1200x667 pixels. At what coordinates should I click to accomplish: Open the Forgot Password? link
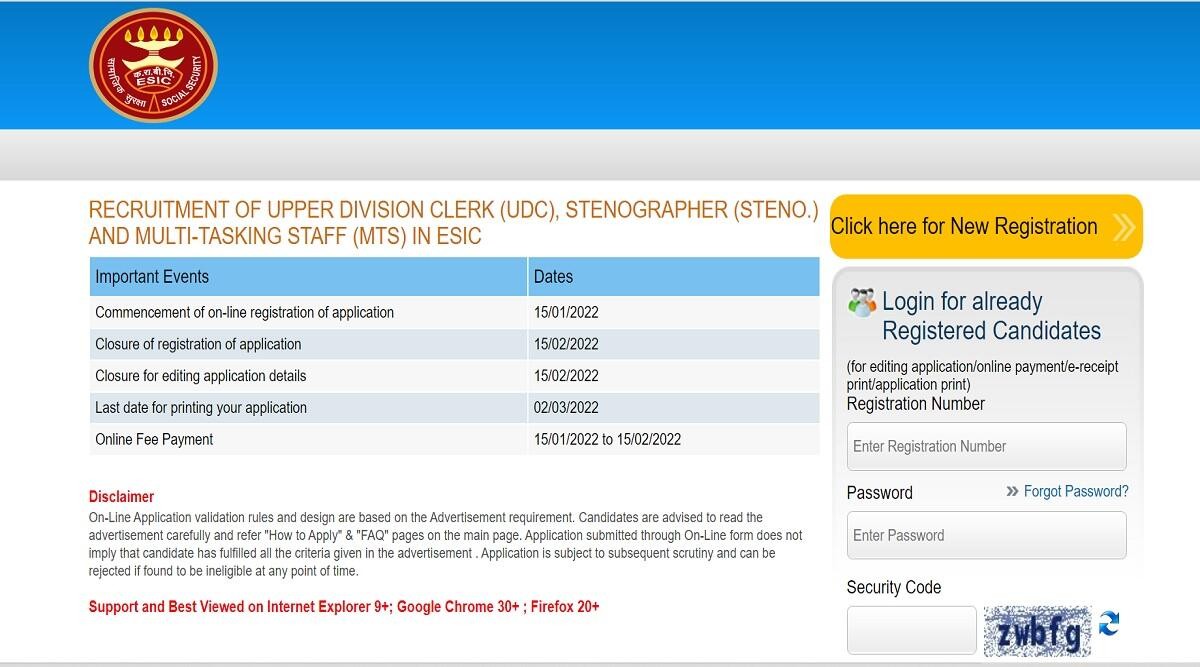pyautogui.click(x=1076, y=492)
